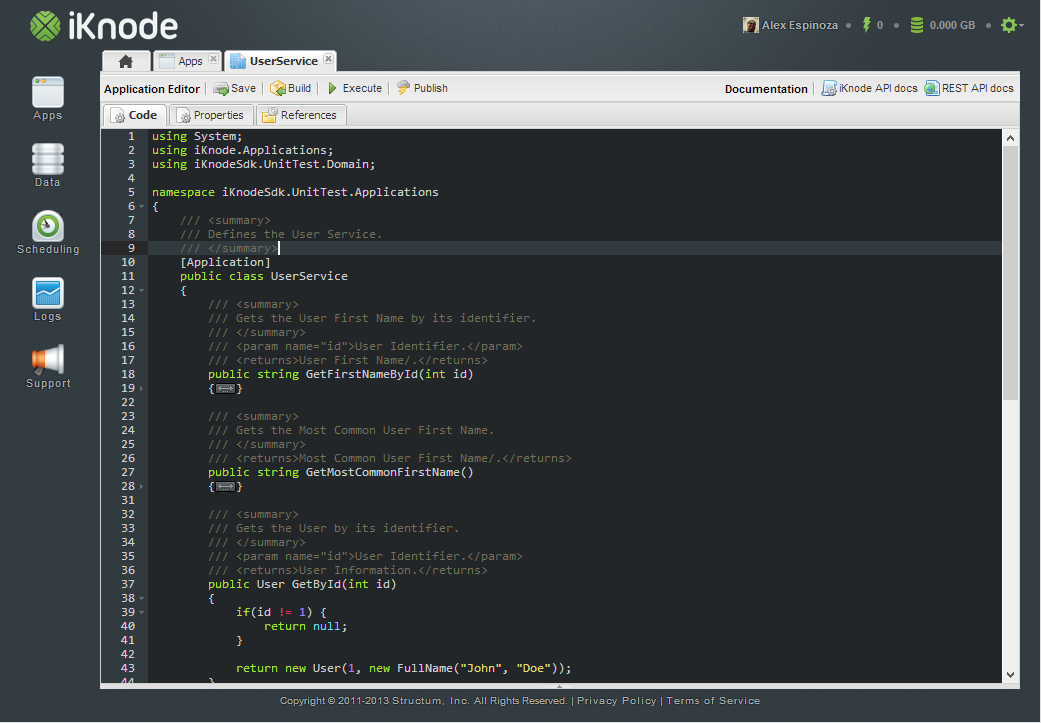Close the Apps tab
The height and width of the screenshot is (723, 1041).
[213, 58]
